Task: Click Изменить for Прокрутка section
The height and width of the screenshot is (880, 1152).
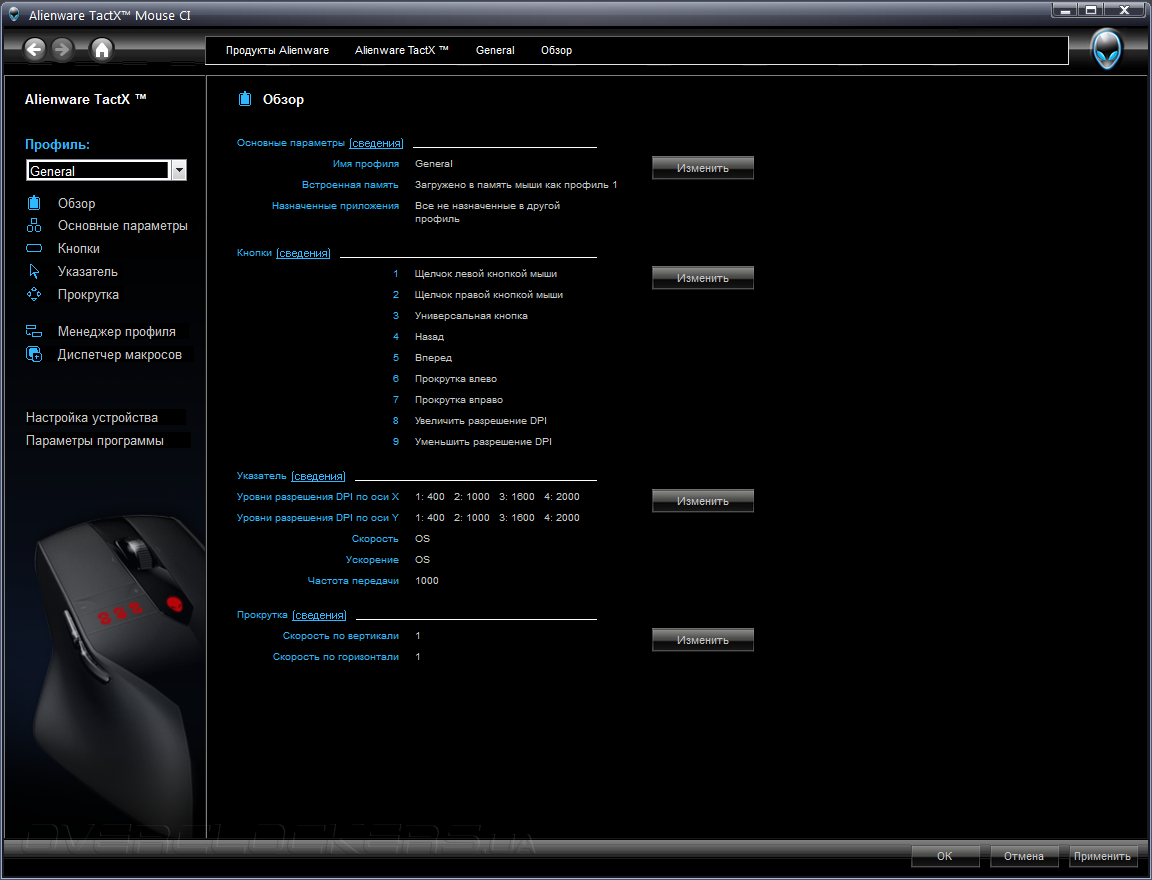Action: [x=702, y=640]
